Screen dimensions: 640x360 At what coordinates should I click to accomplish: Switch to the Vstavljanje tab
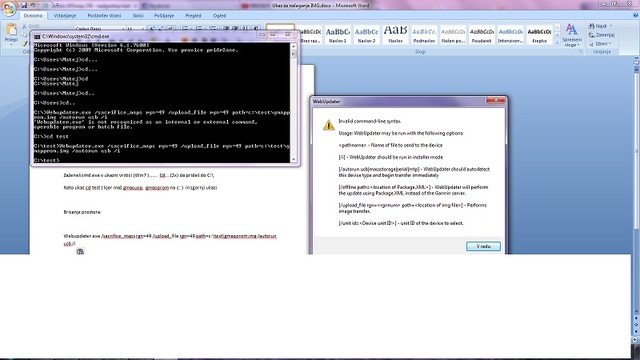click(x=65, y=16)
